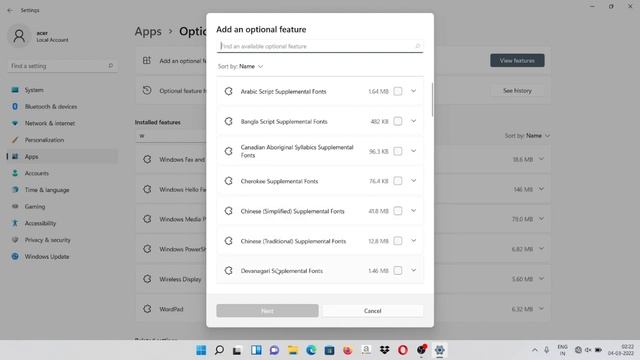Screen dimensions: 640x360
Task: Click the microphone tray icon
Action: click(x=547, y=350)
